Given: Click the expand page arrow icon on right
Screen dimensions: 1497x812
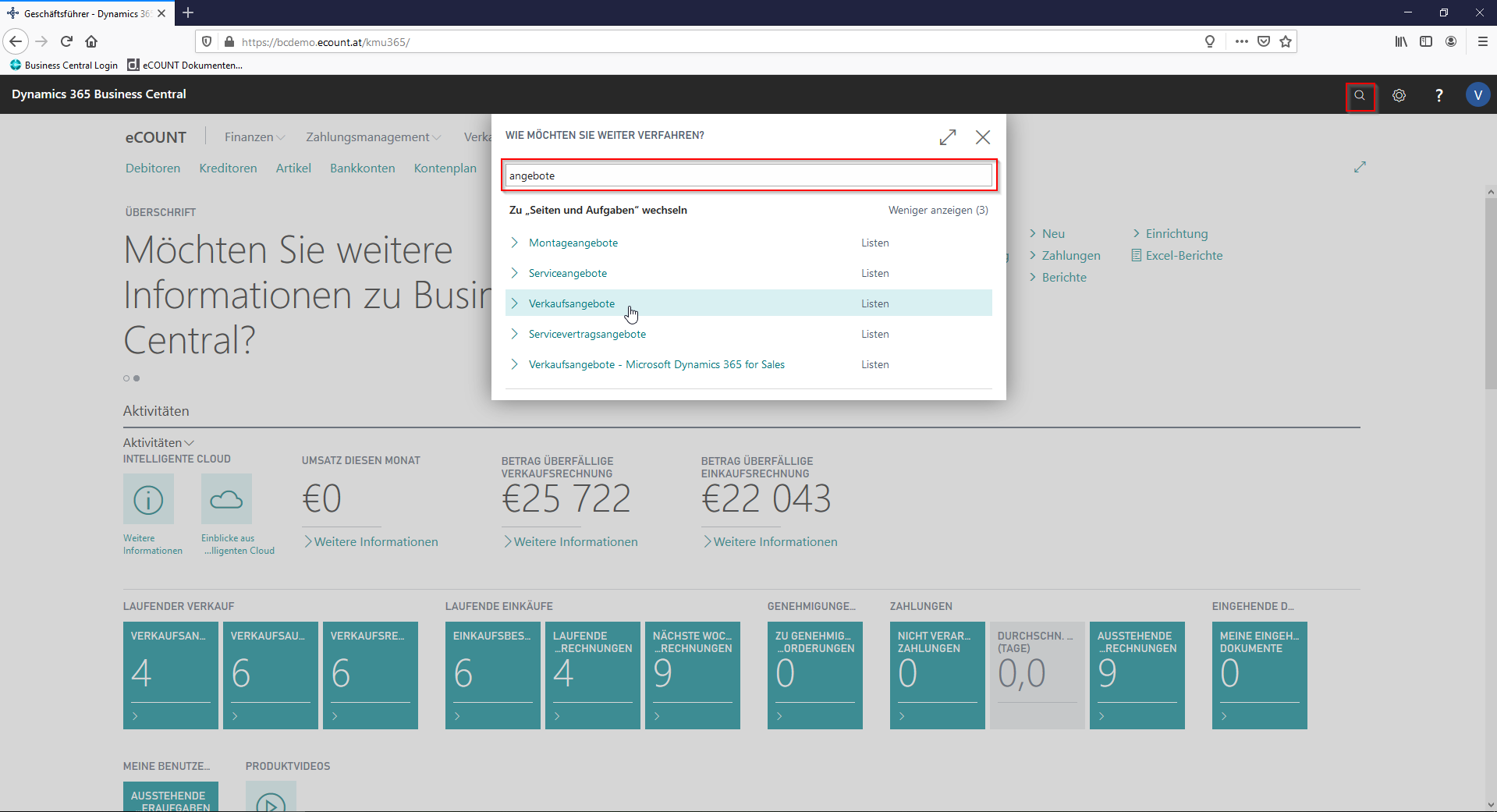Looking at the screenshot, I should point(1360,167).
